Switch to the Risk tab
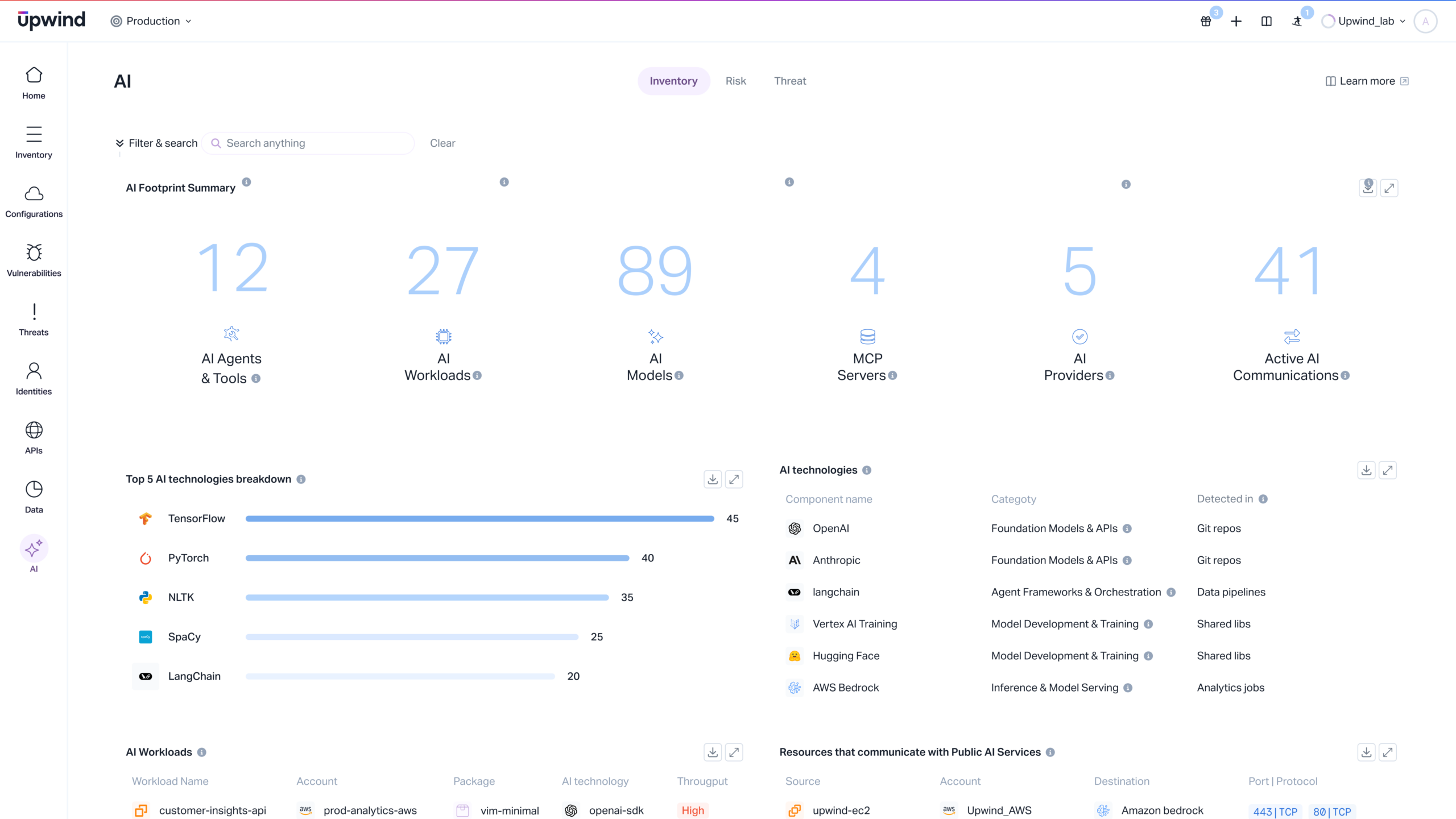Image resolution: width=1456 pixels, height=819 pixels. (735, 81)
